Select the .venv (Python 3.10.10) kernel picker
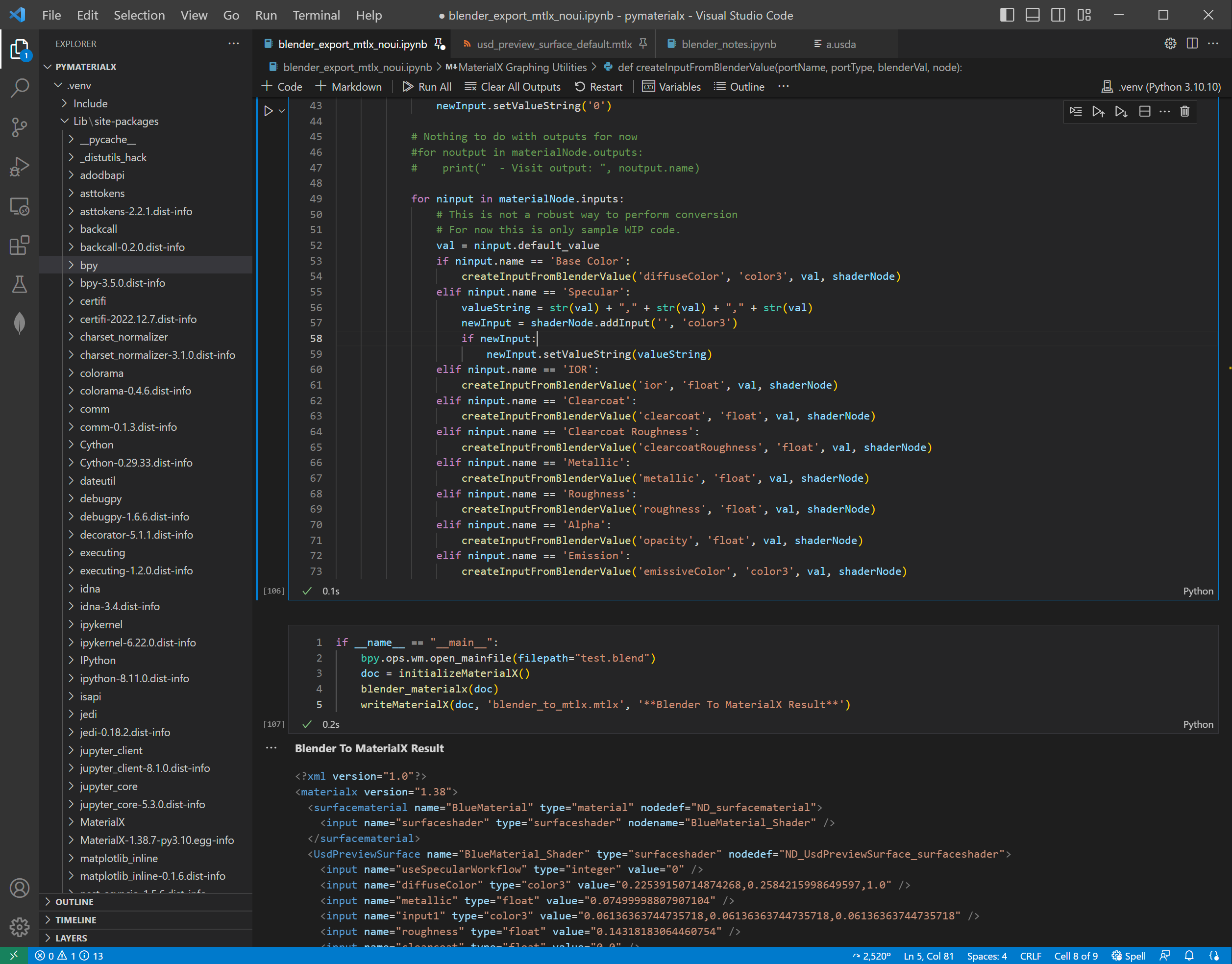1232x964 pixels. [x=1161, y=87]
